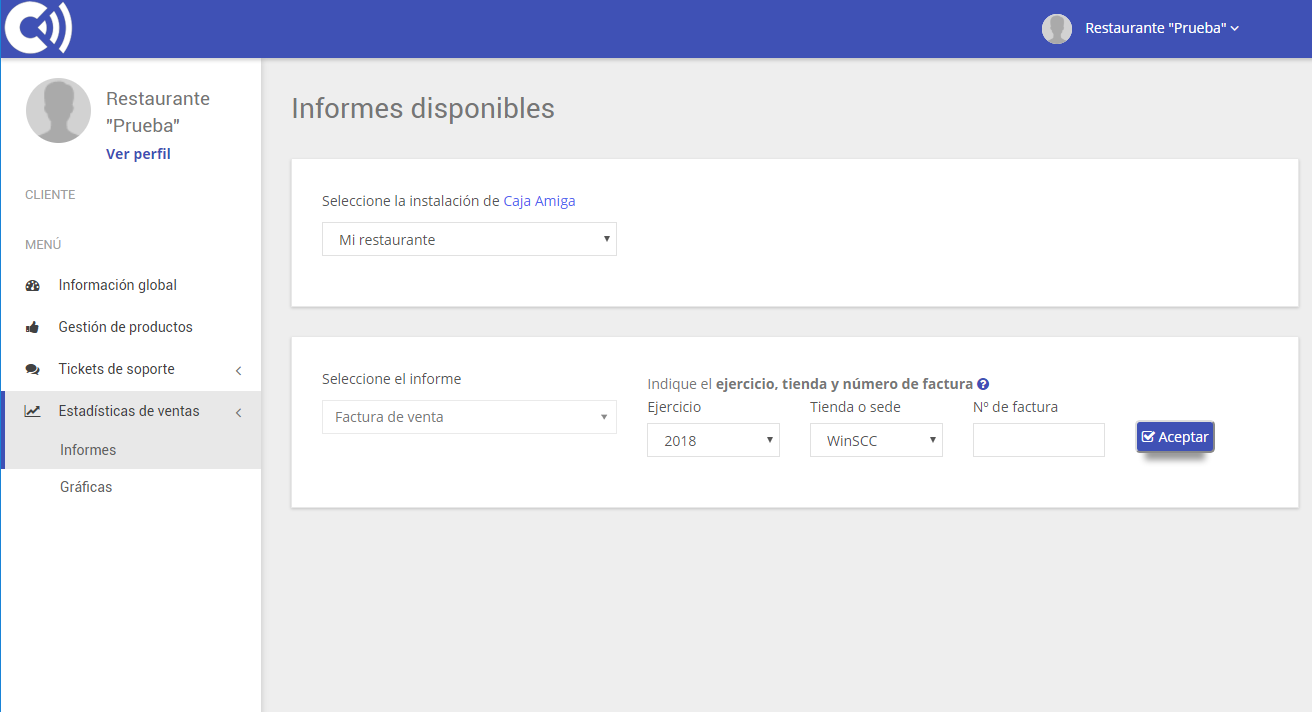This screenshot has height=712, width=1312.
Task: Click the checkbox glyph inside the Aceptar button
Action: coord(1150,436)
